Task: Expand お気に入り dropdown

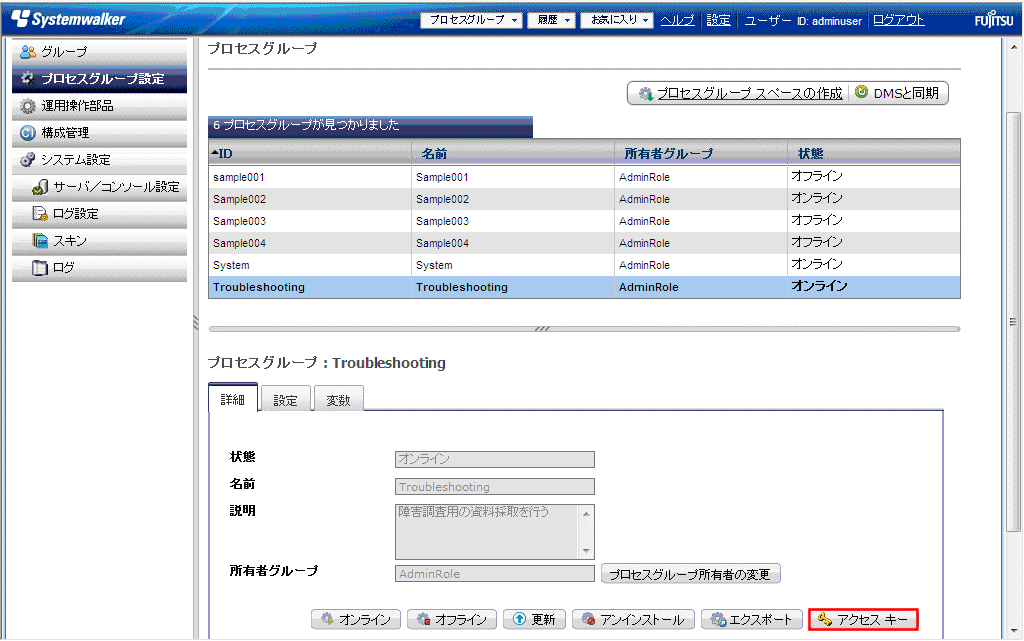Action: pos(616,20)
